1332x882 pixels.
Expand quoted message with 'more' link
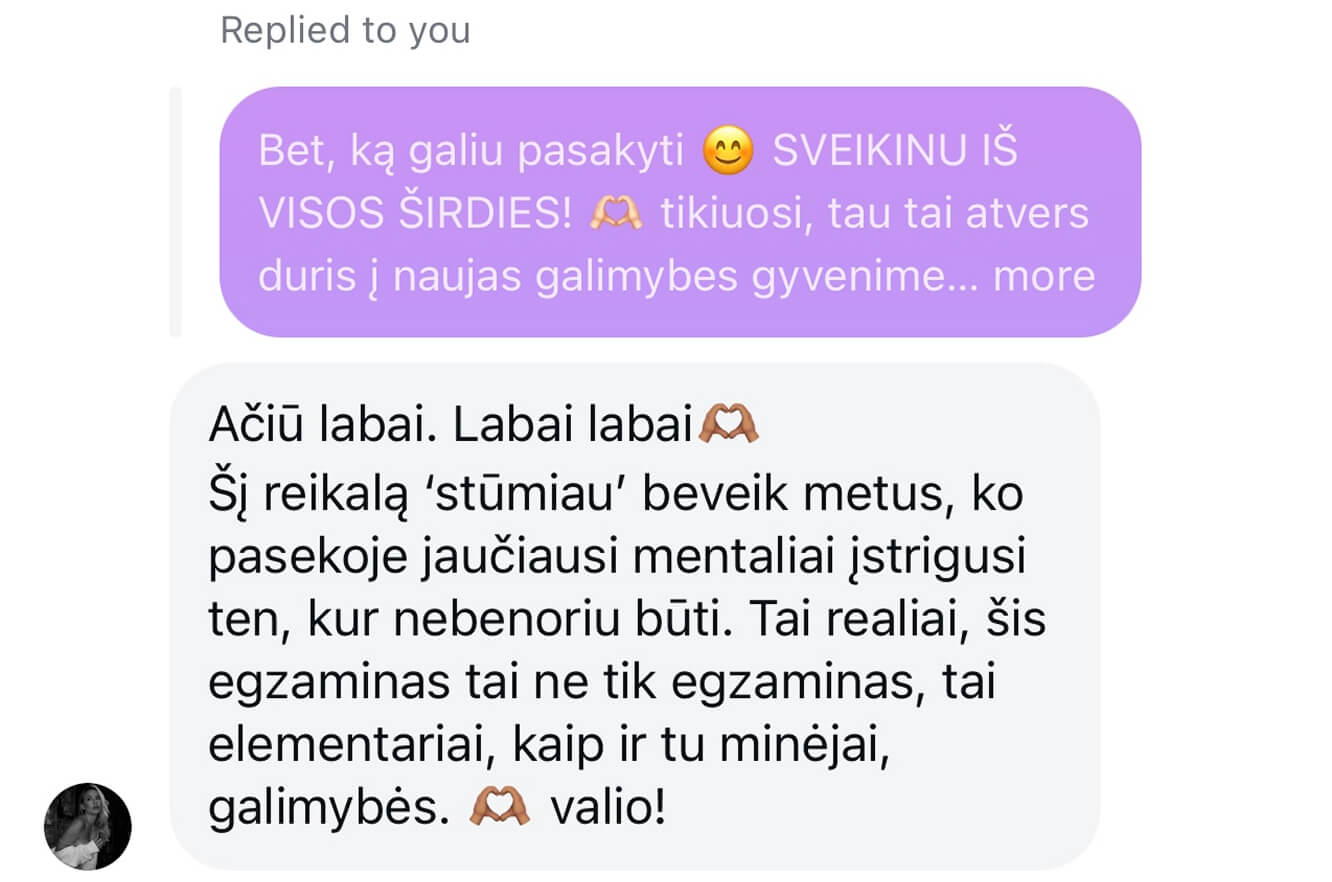[1043, 276]
